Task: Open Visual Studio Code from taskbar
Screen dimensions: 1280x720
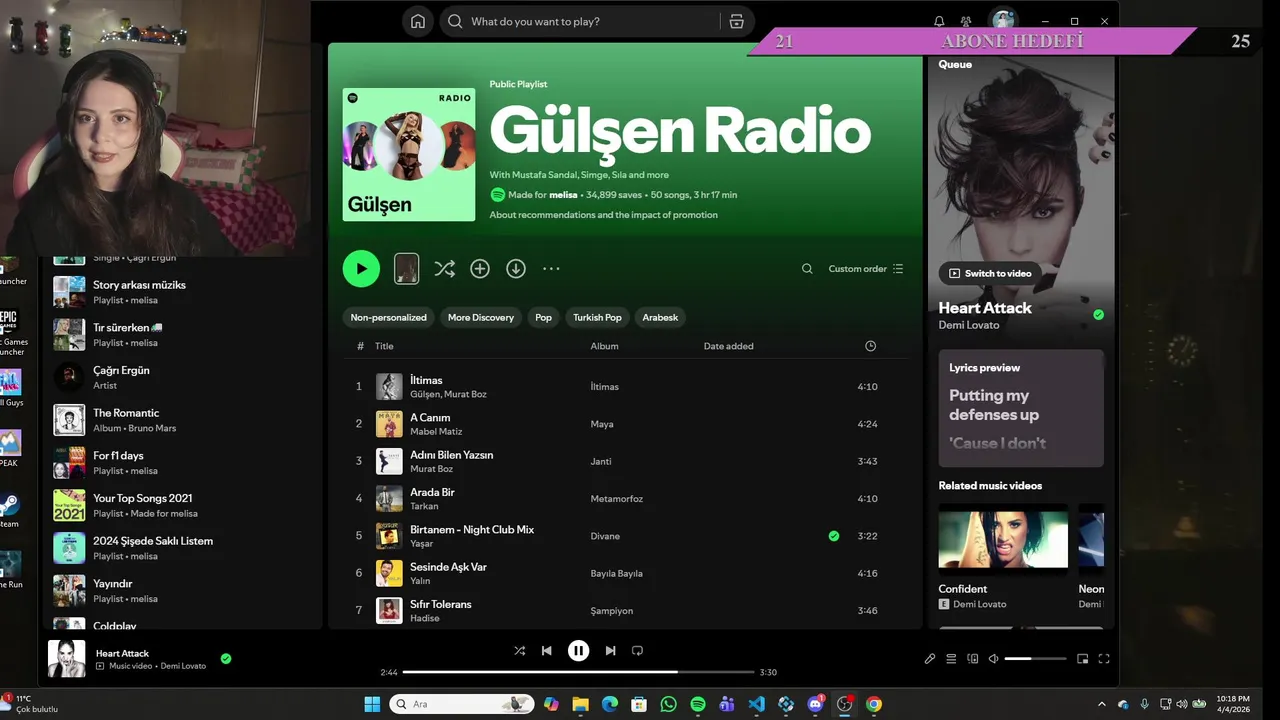Action: click(x=756, y=704)
